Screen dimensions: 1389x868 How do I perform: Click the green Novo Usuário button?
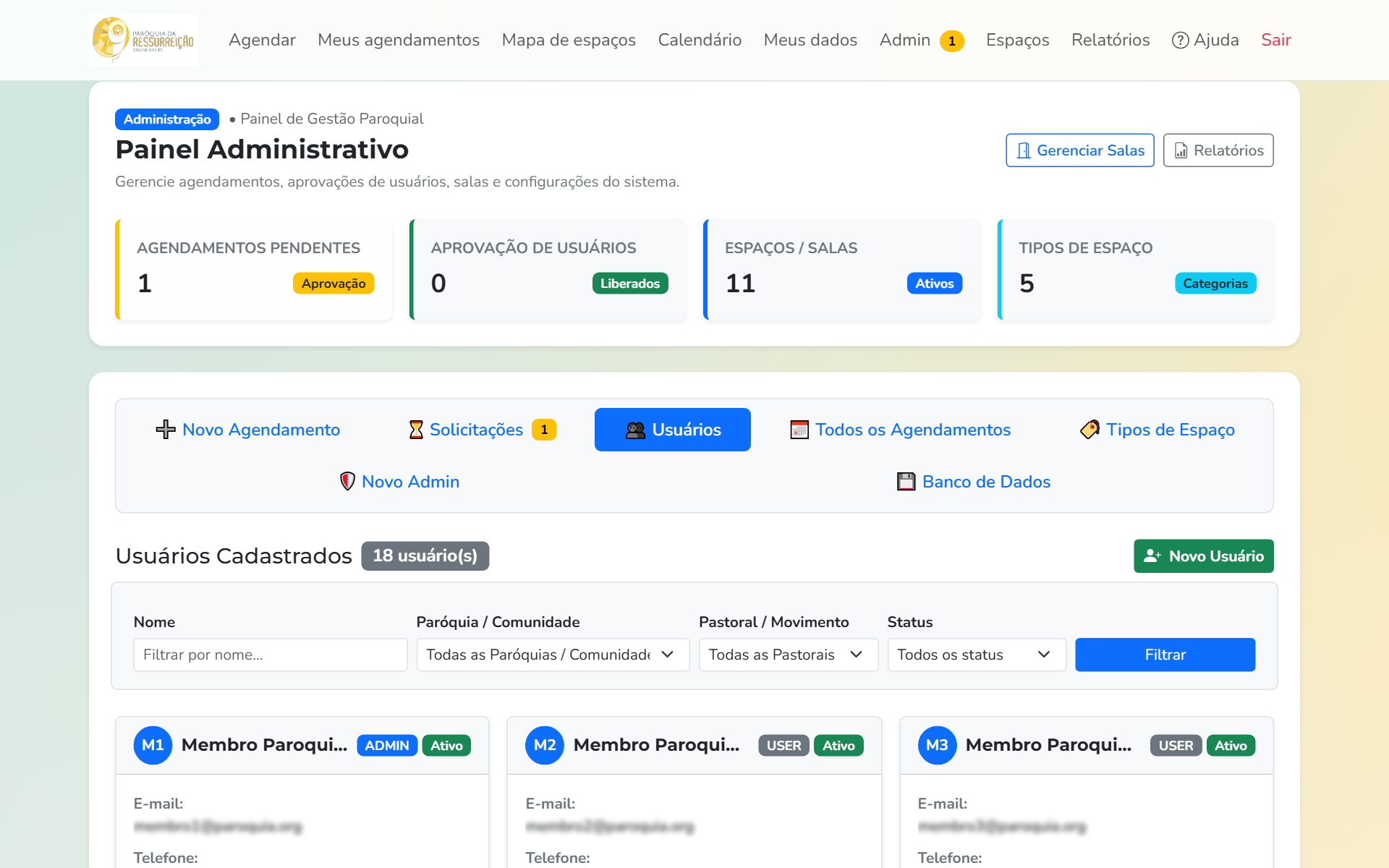[x=1203, y=556]
